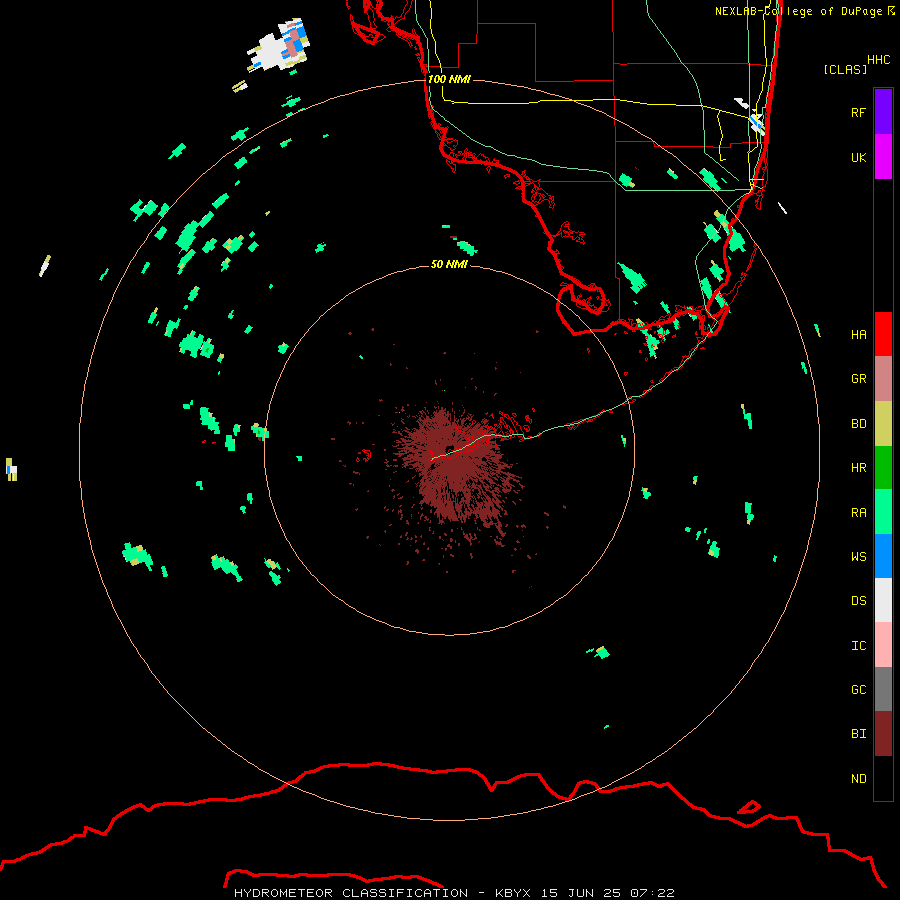The image size is (900, 900).
Task: Click the 'UK' legend label text
Action: click(858, 157)
